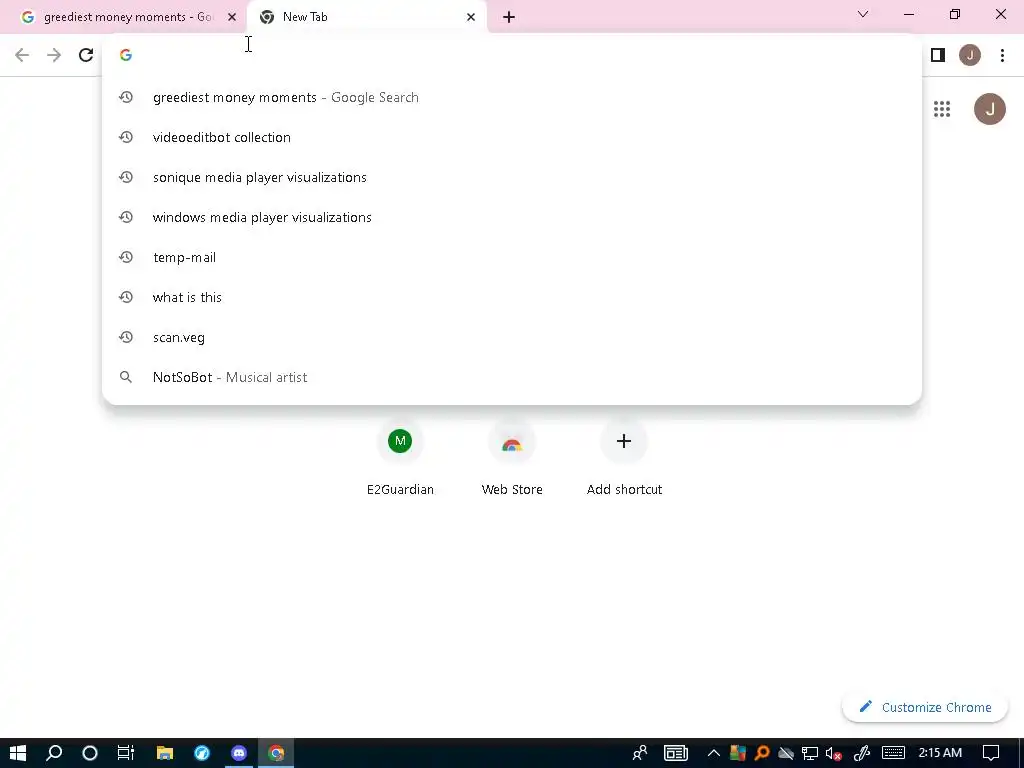The width and height of the screenshot is (1024, 768).
Task: Click Add shortcut
Action: [624, 457]
